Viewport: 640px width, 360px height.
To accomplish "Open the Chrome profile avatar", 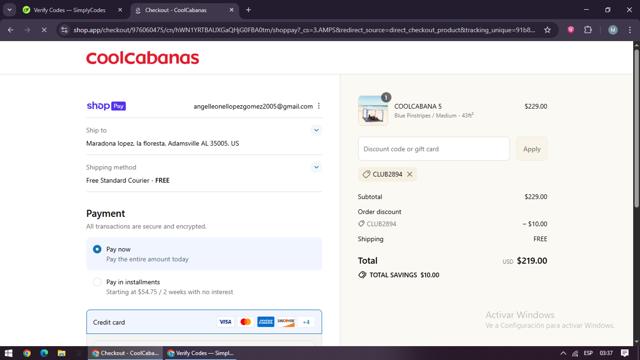I will click(x=613, y=30).
